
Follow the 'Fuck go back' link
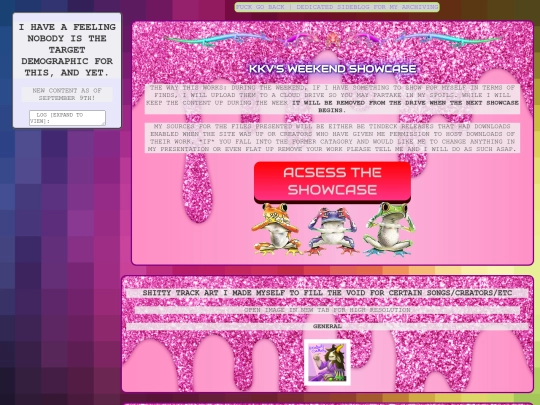[x=261, y=7]
